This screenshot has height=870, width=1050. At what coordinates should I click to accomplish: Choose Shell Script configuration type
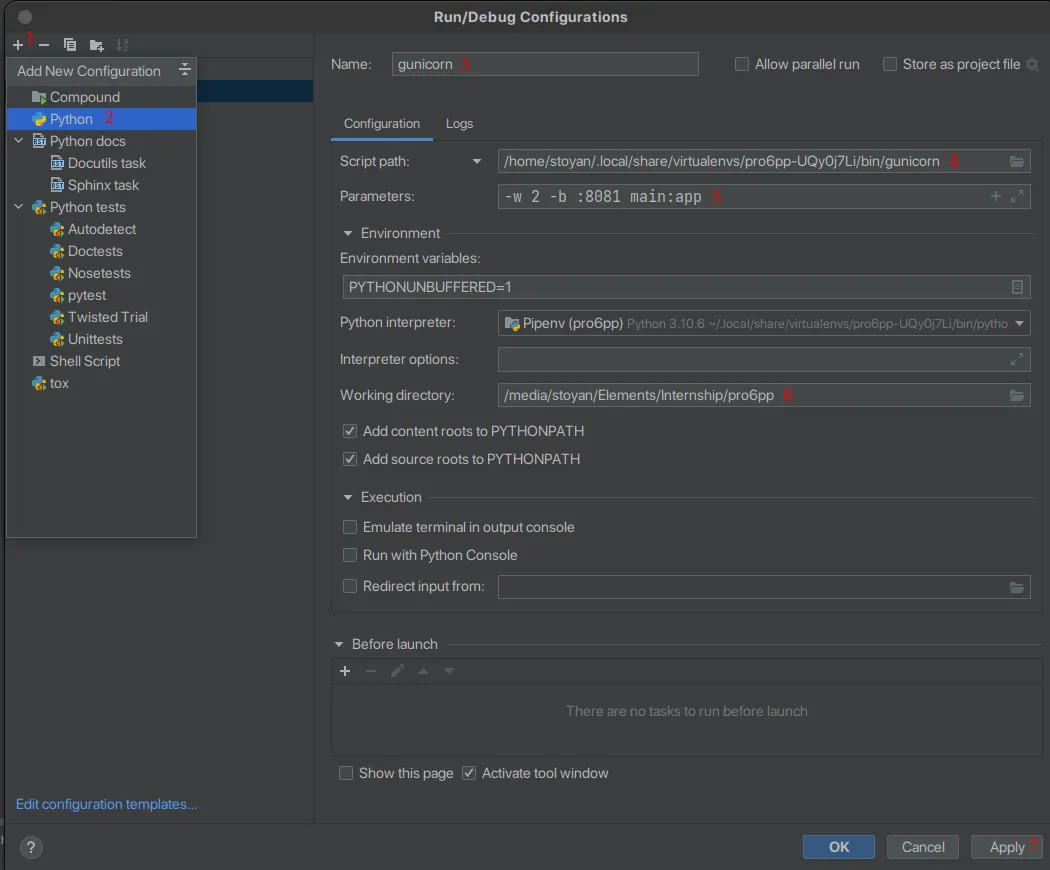click(84, 361)
